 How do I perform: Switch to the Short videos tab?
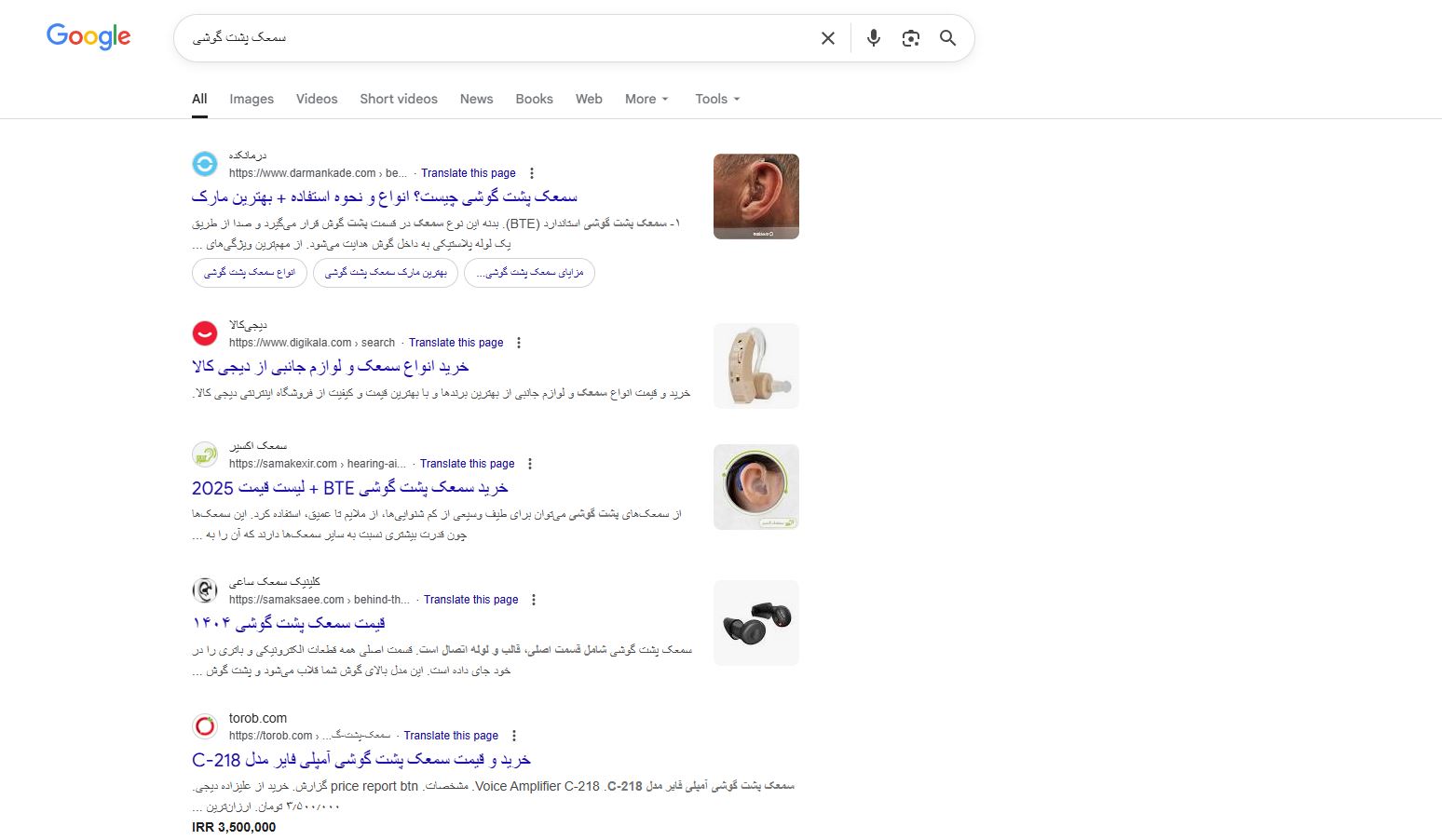pos(399,99)
